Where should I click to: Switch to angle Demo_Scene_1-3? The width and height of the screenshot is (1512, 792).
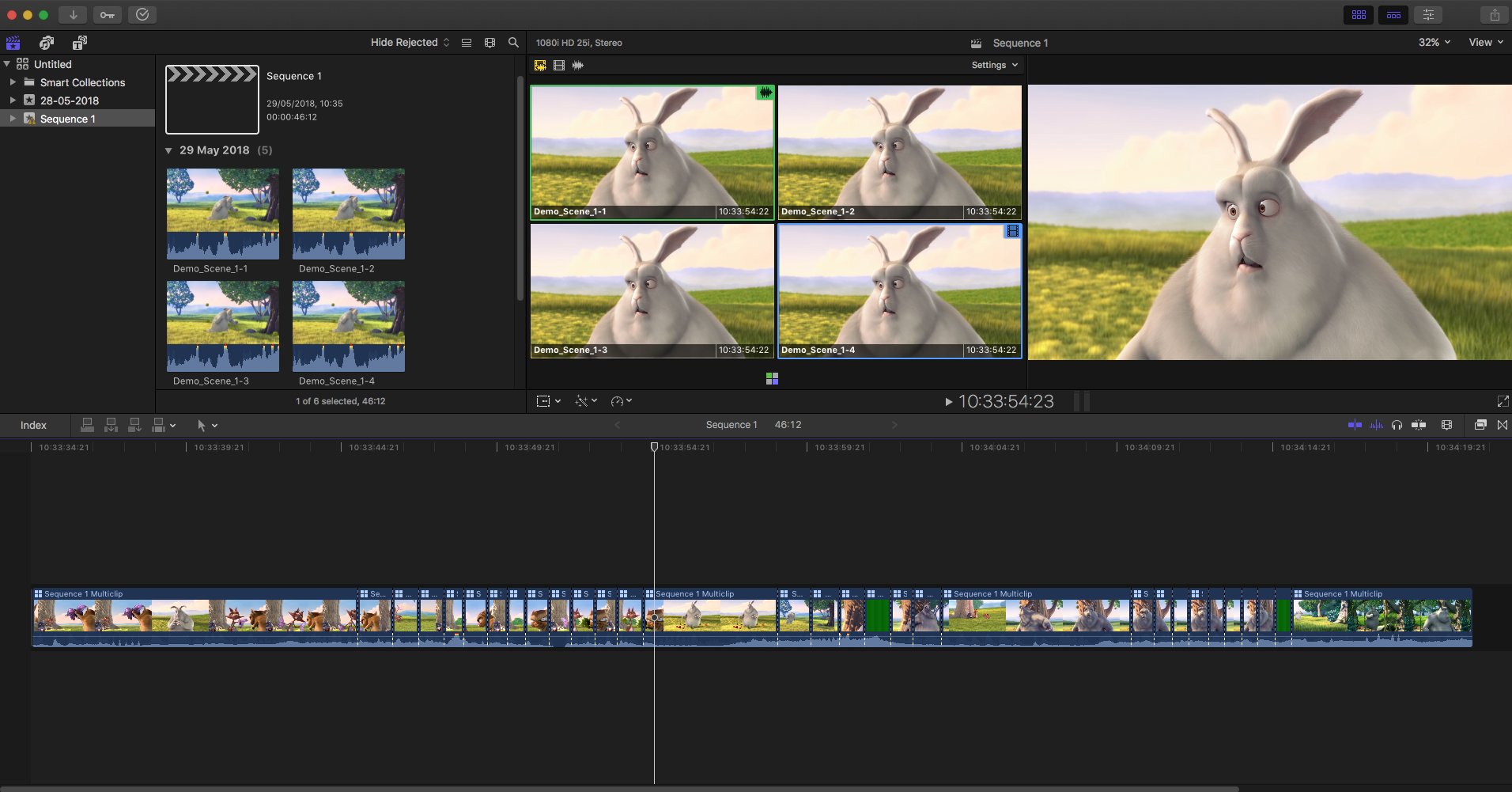click(x=652, y=291)
